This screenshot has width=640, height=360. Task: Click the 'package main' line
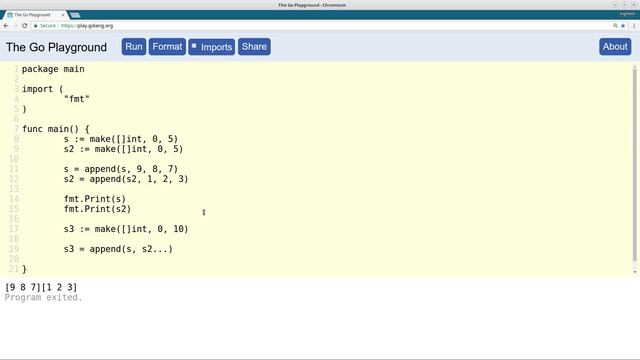(x=53, y=69)
